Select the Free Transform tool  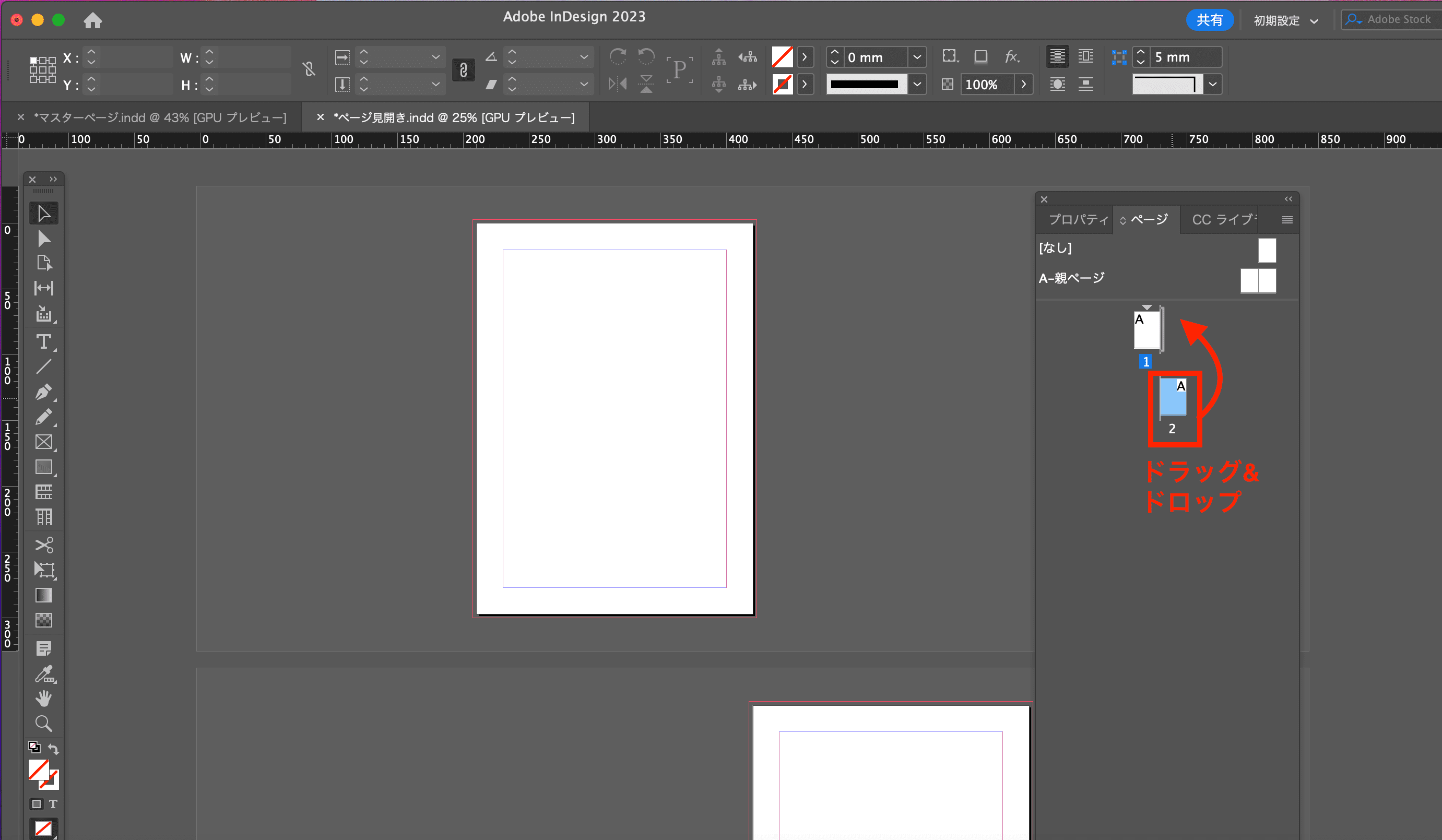[43, 570]
